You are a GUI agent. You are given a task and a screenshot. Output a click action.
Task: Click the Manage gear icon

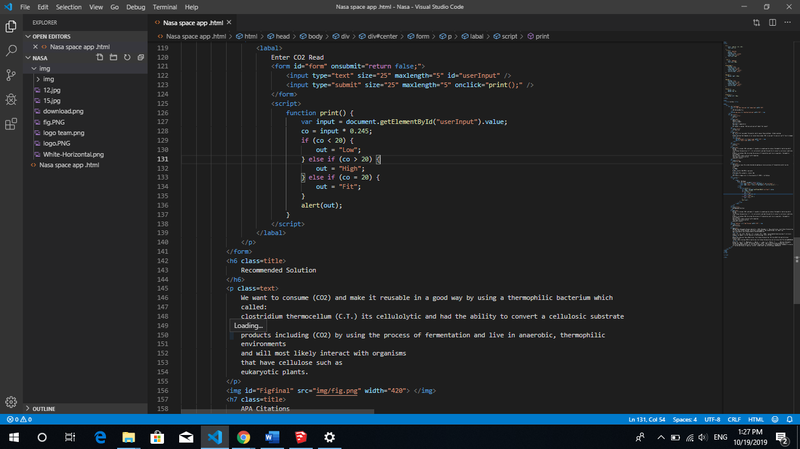point(11,401)
